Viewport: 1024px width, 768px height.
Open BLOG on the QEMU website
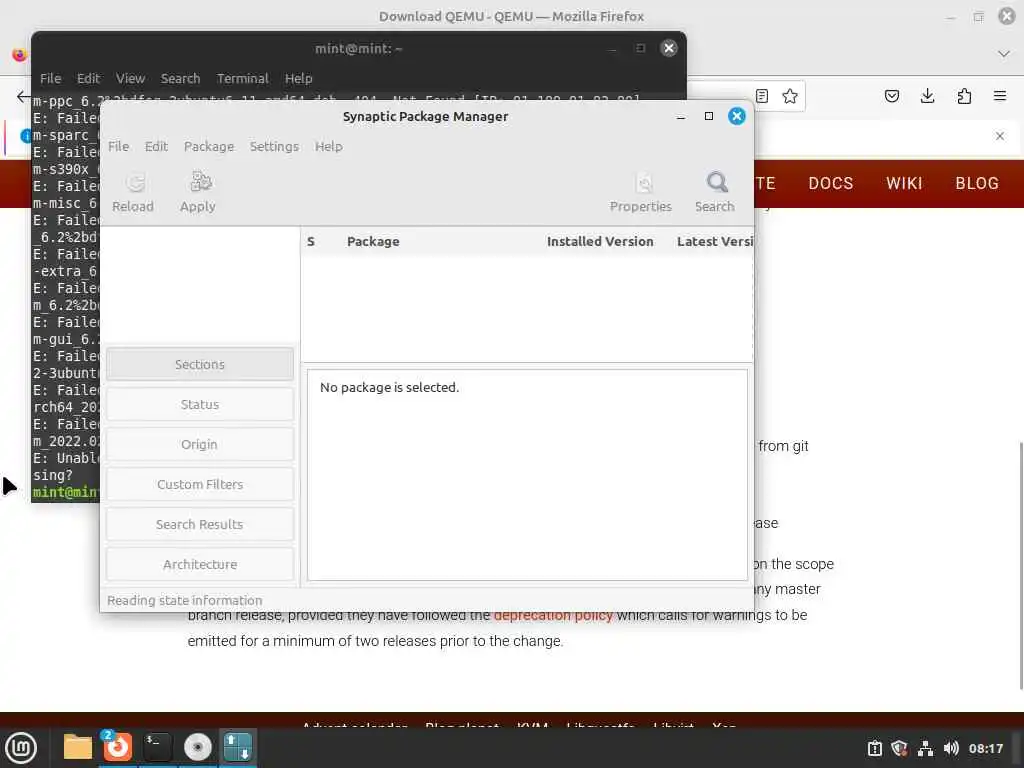click(x=977, y=184)
